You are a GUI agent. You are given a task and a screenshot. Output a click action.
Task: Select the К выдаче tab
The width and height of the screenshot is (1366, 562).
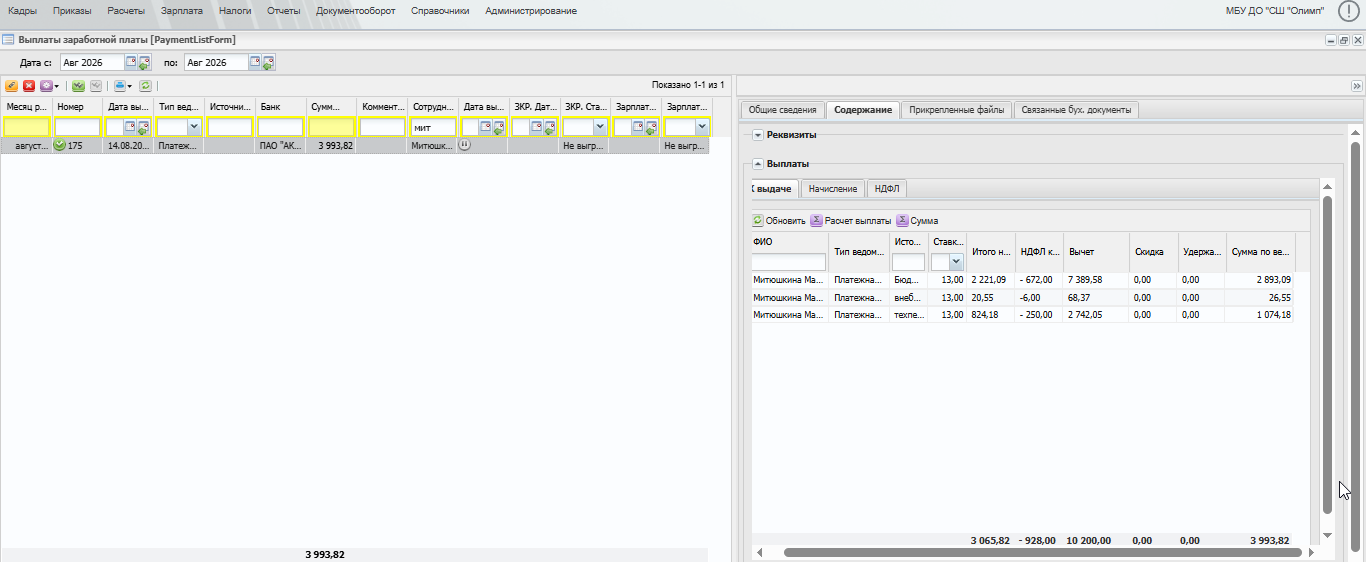(775, 189)
